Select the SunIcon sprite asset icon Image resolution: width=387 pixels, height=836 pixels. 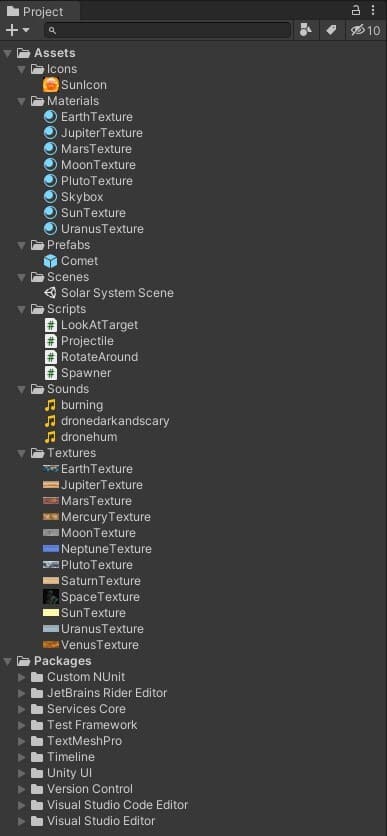(51, 85)
